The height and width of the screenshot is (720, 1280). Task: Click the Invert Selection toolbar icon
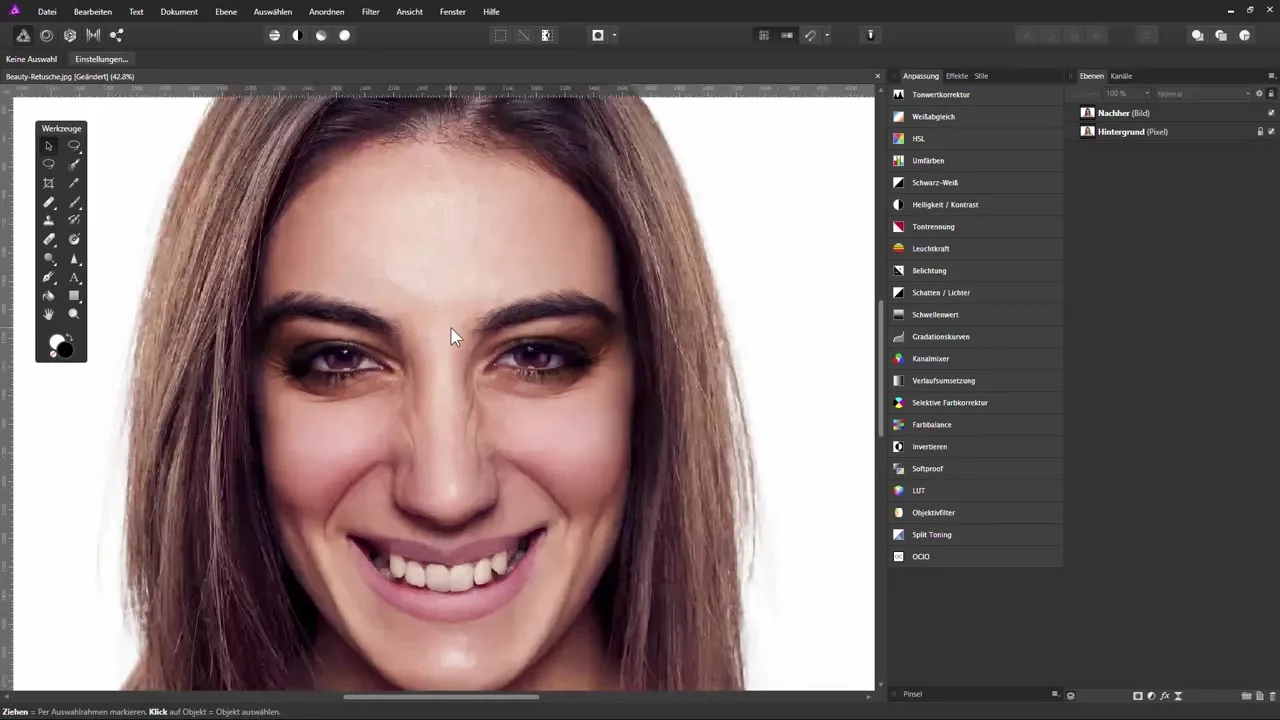547,35
